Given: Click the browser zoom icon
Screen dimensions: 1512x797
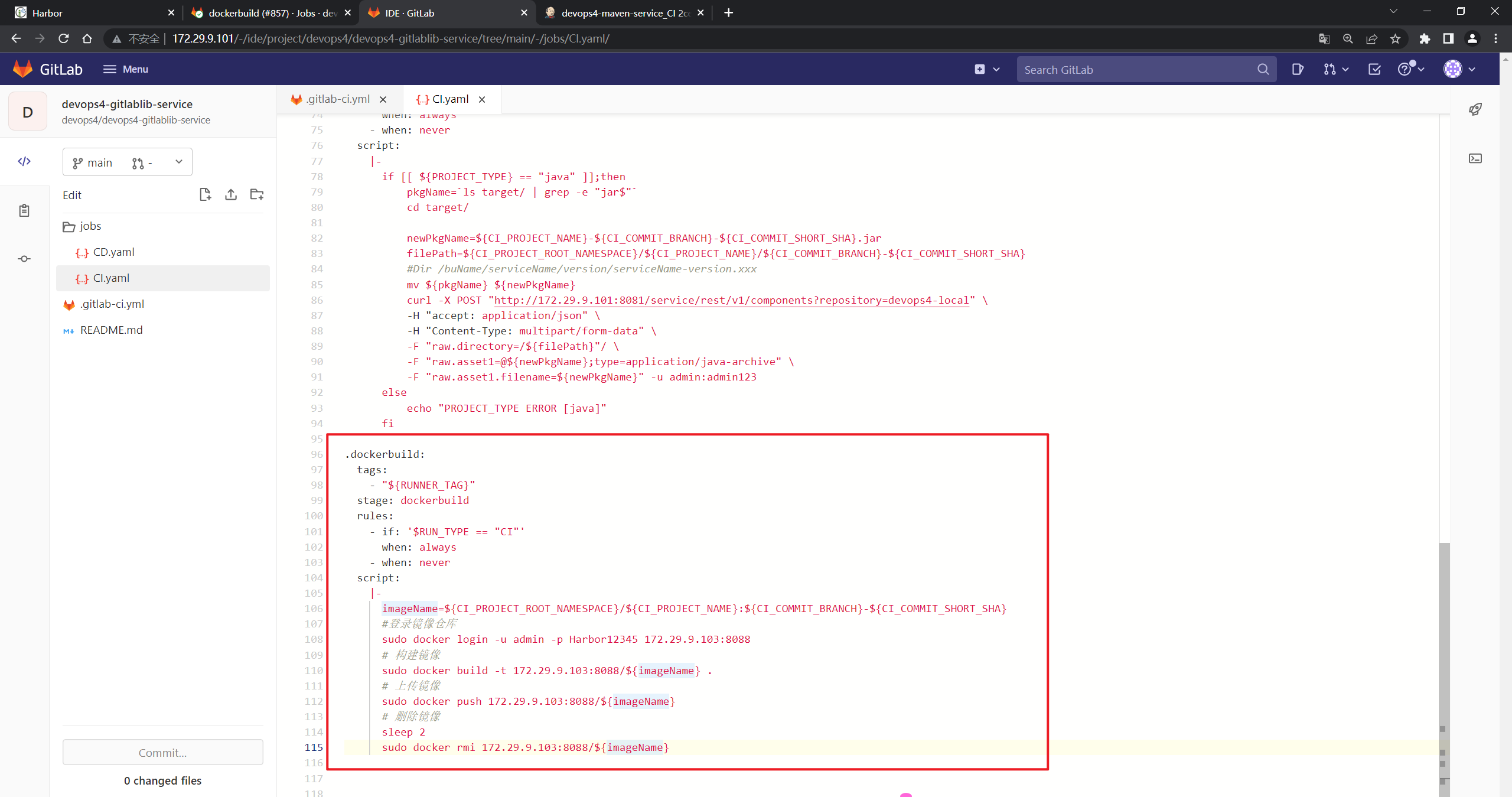Looking at the screenshot, I should tap(1348, 38).
